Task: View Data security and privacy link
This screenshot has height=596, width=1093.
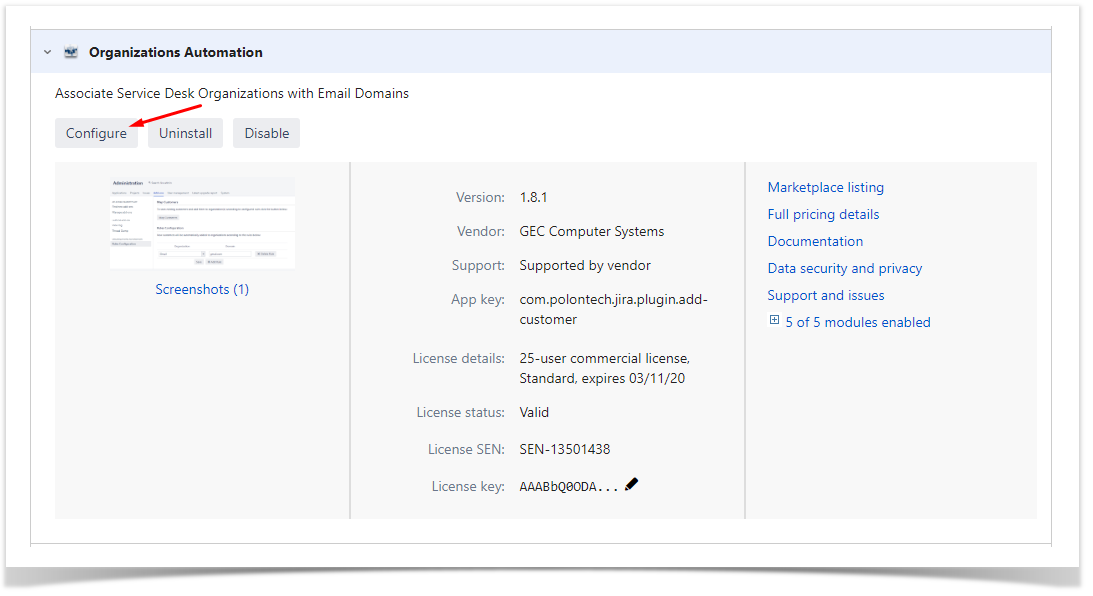Action: [844, 268]
